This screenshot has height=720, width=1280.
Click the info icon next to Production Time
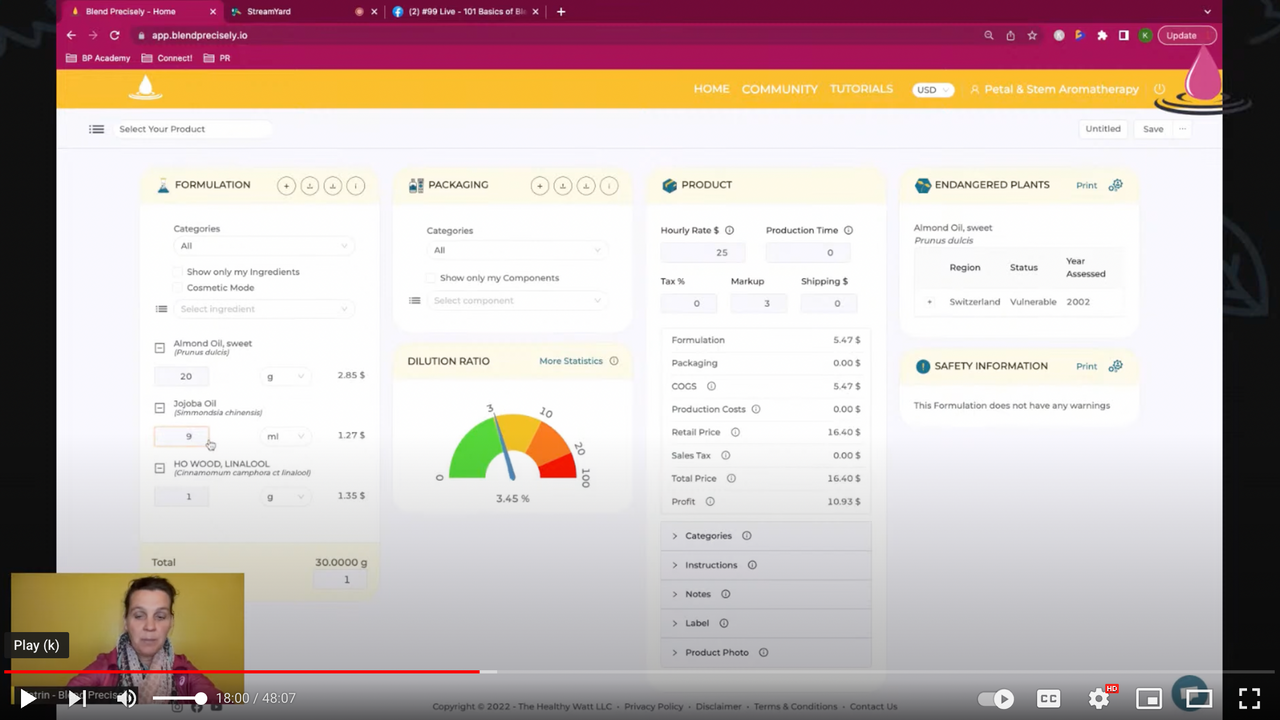(848, 230)
